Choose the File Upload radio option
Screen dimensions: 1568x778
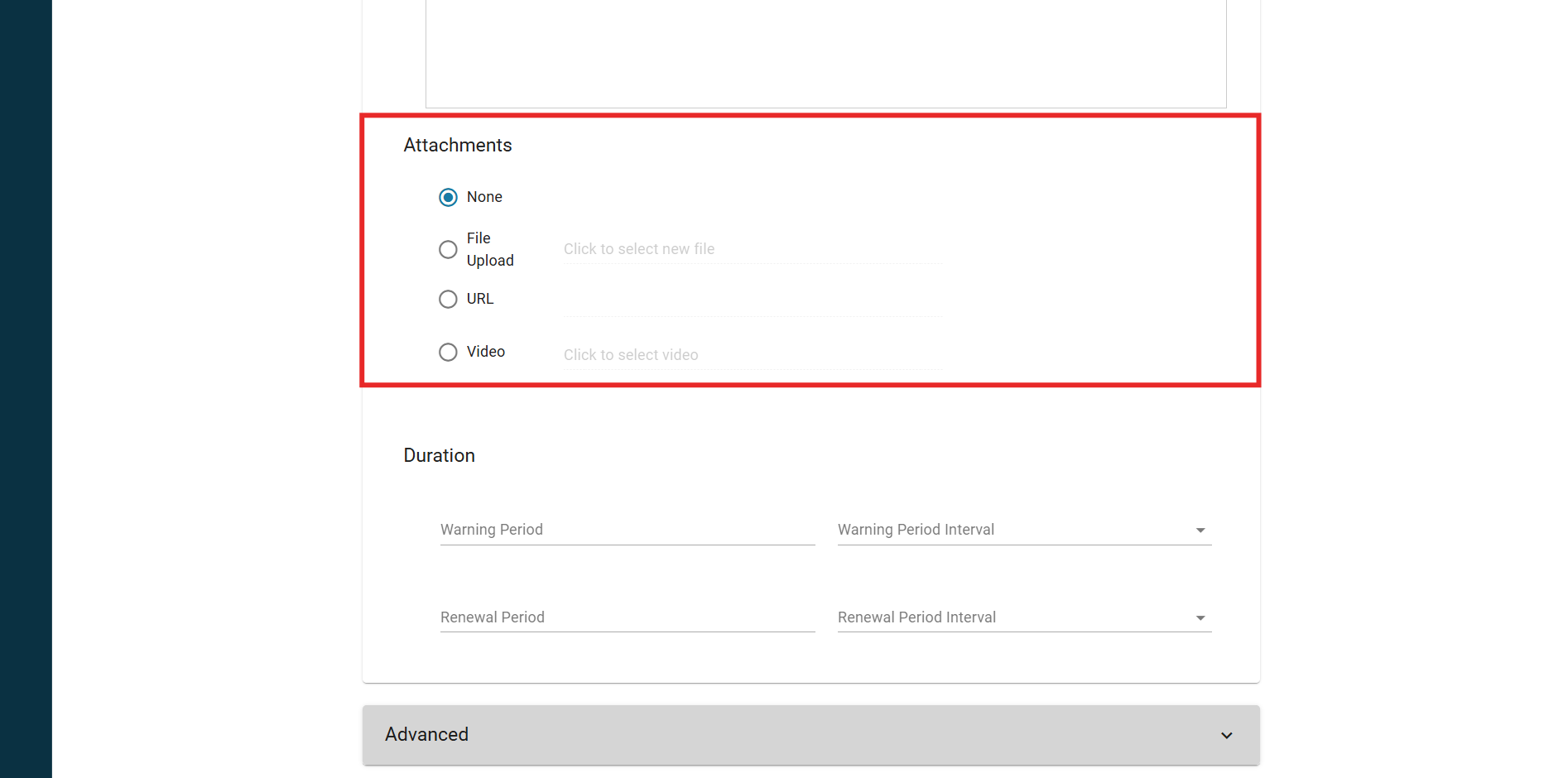[x=448, y=249]
